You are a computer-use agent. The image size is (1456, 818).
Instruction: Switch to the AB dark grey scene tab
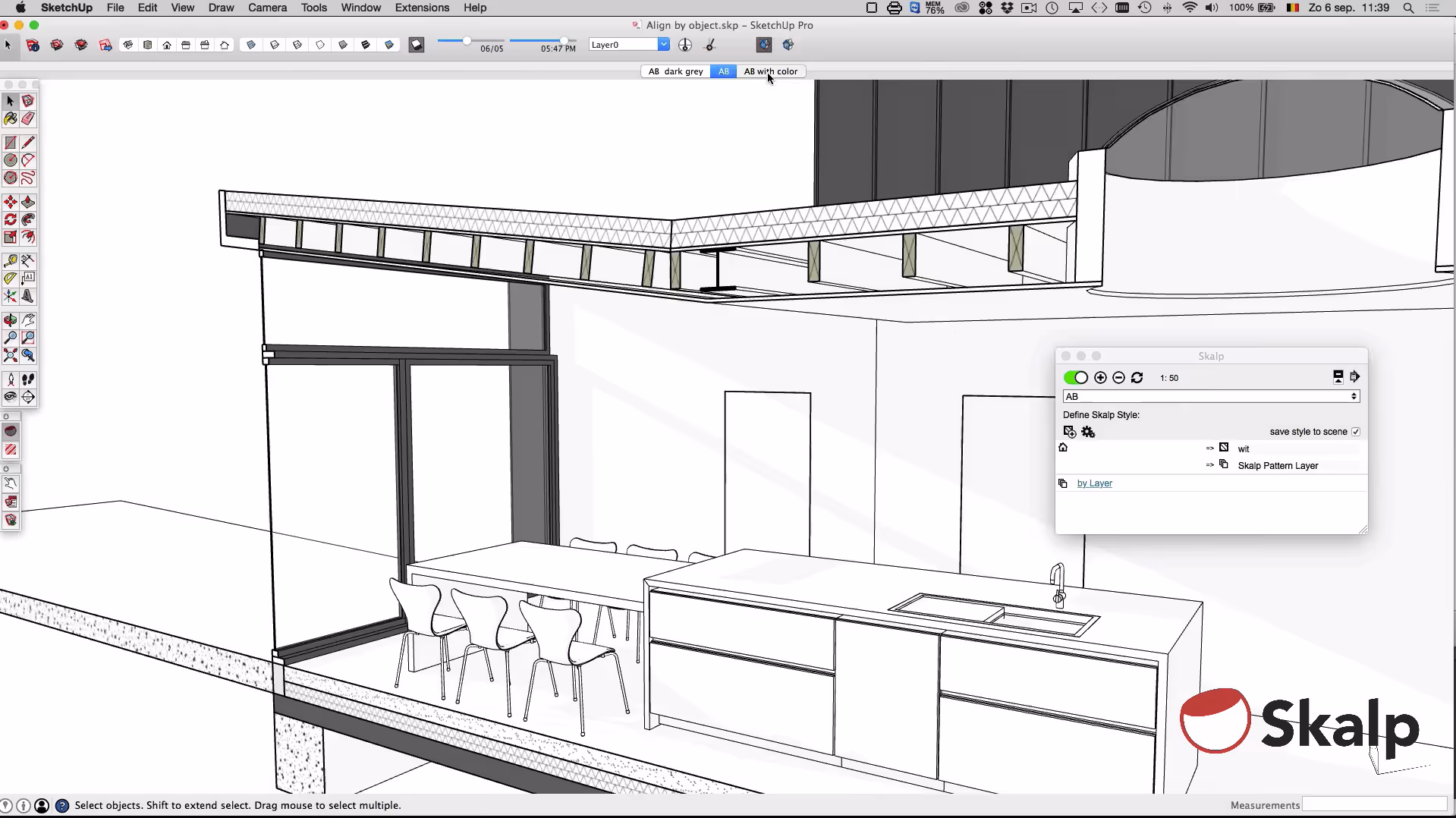(675, 71)
